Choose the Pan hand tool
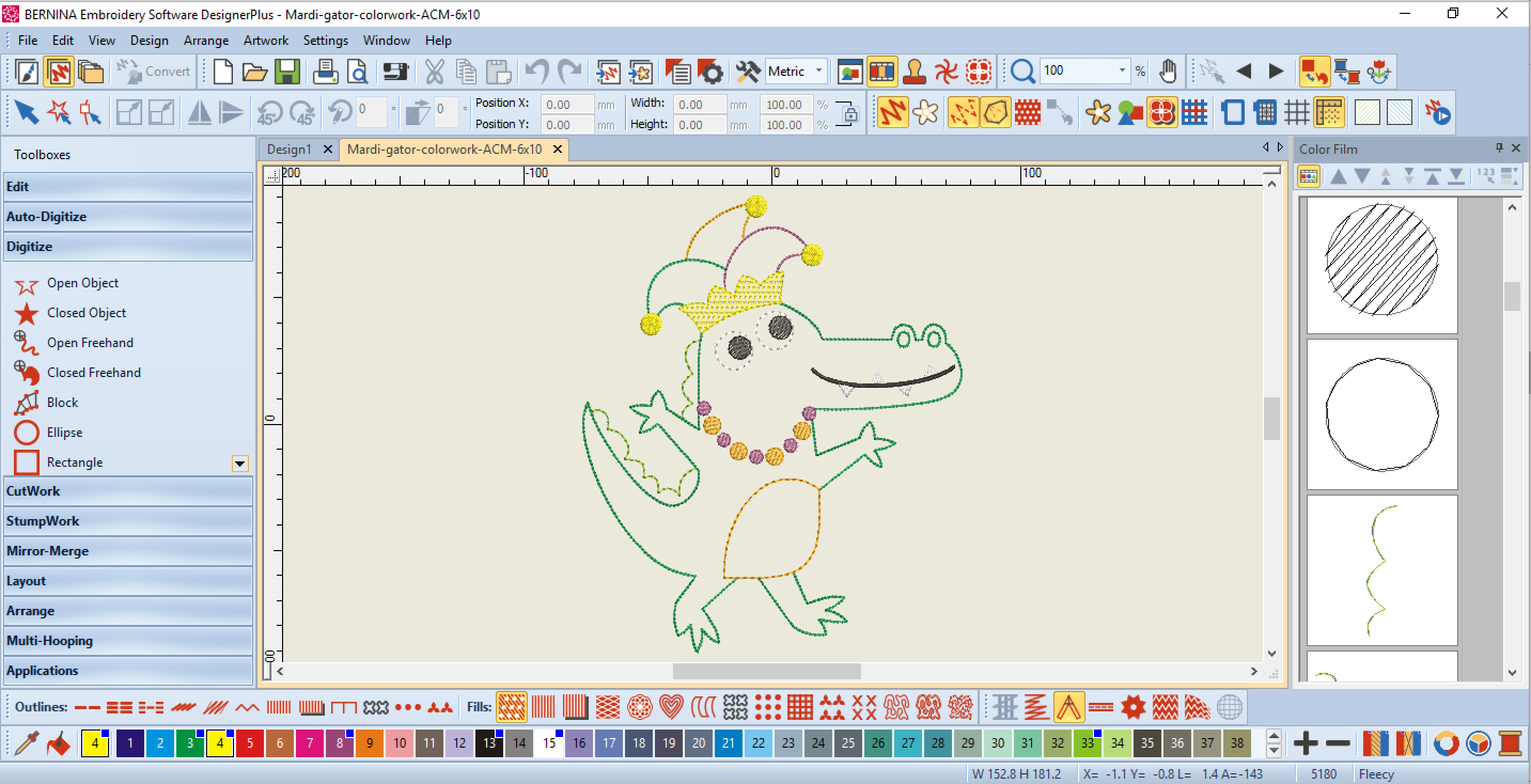Screen dimensions: 1531x784 (x=1167, y=72)
